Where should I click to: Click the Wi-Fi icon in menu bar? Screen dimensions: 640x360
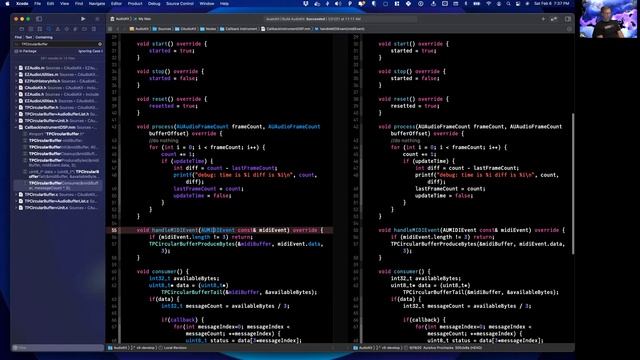tap(489, 4)
